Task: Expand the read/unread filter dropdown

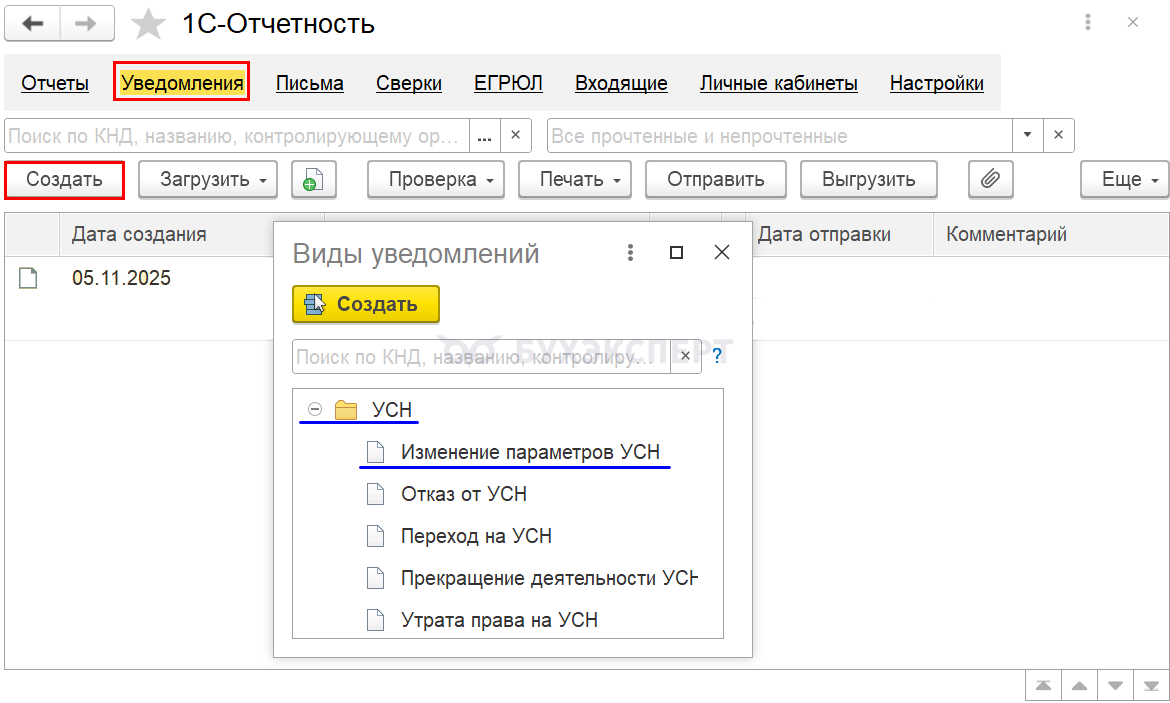Action: click(x=1027, y=135)
